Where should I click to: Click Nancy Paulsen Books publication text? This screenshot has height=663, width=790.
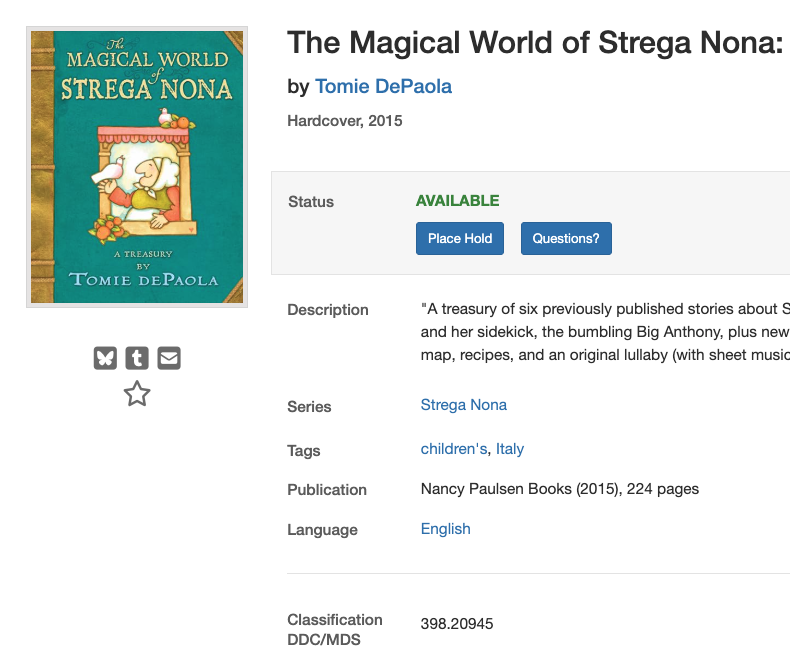560,489
